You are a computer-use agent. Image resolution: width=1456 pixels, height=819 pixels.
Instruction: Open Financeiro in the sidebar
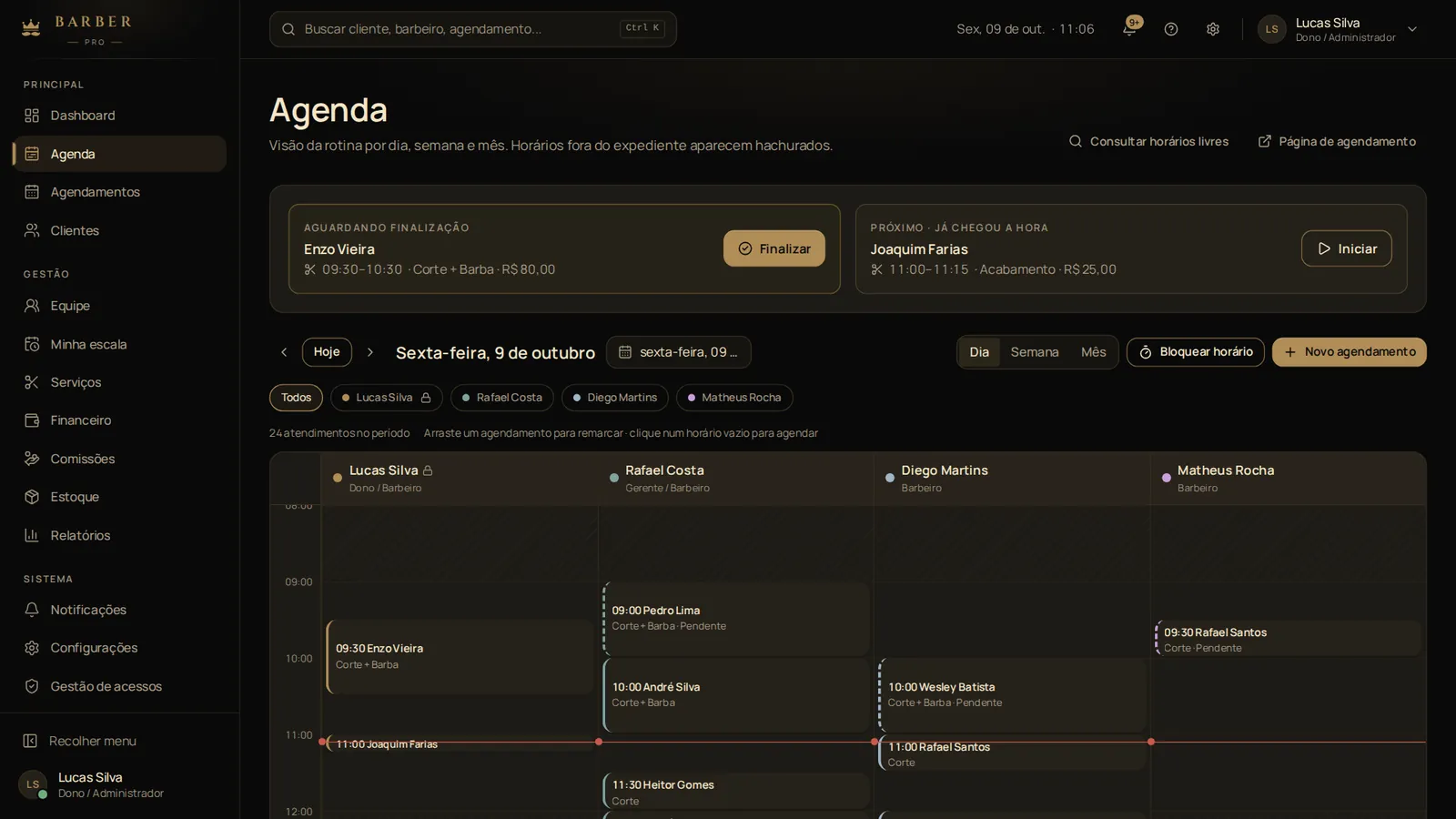[119, 420]
